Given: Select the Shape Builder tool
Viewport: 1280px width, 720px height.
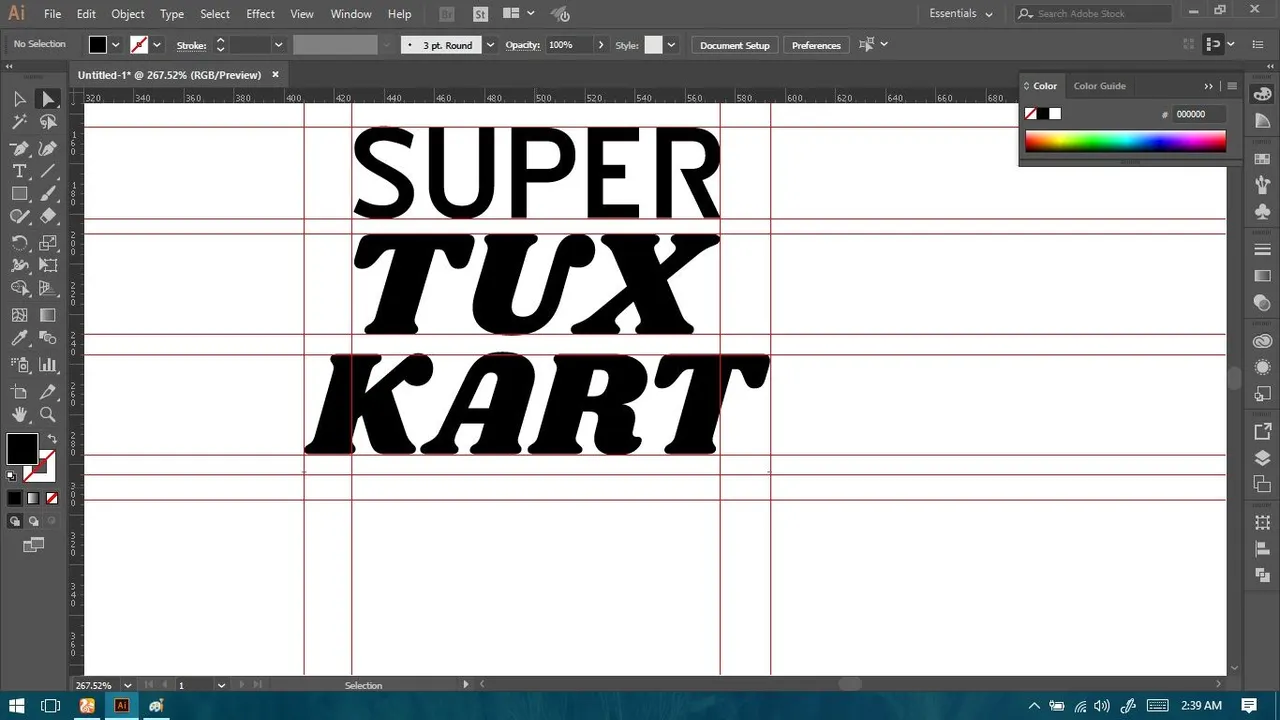Looking at the screenshot, I should pos(19,289).
